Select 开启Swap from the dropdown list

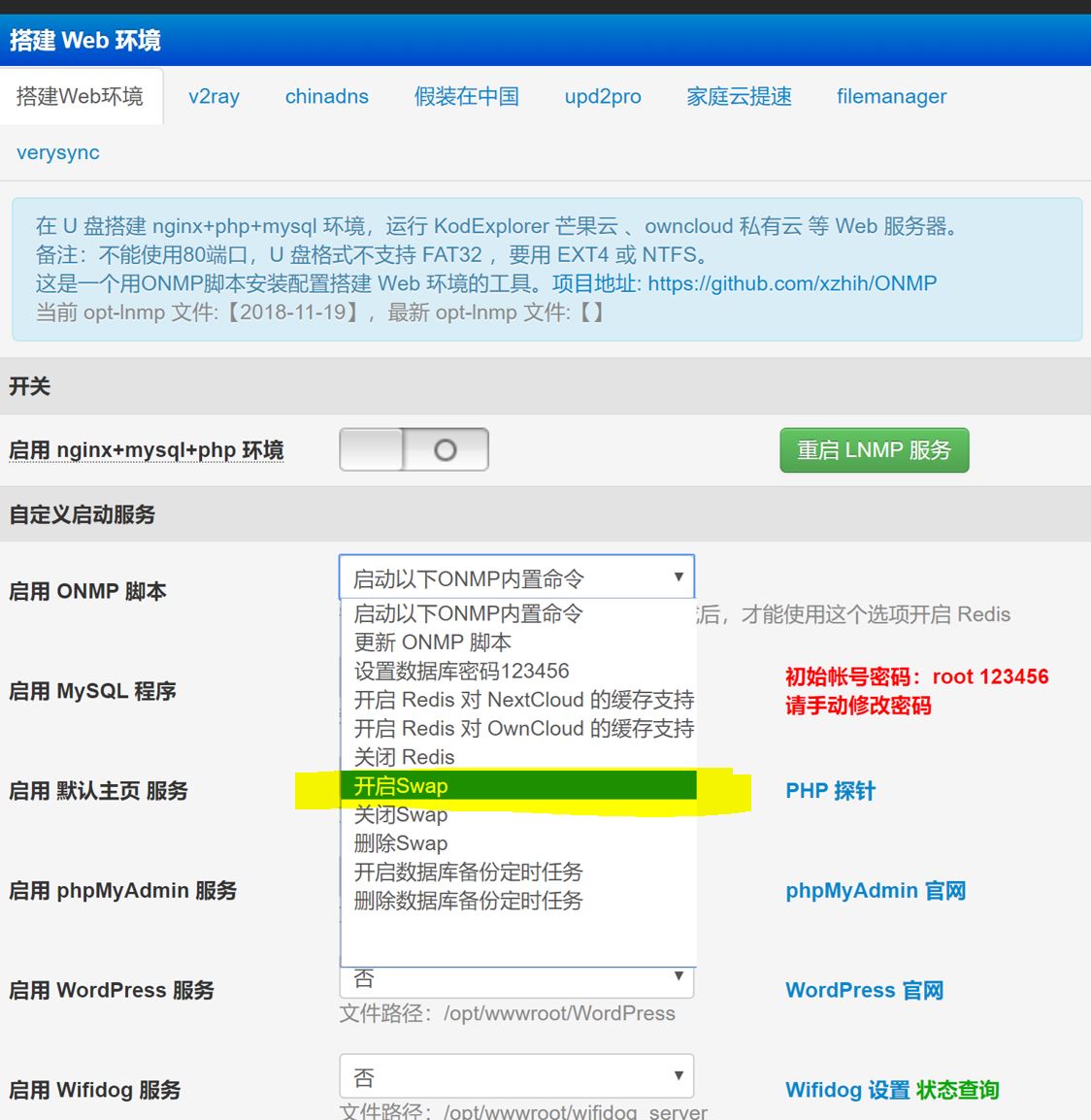click(518, 786)
